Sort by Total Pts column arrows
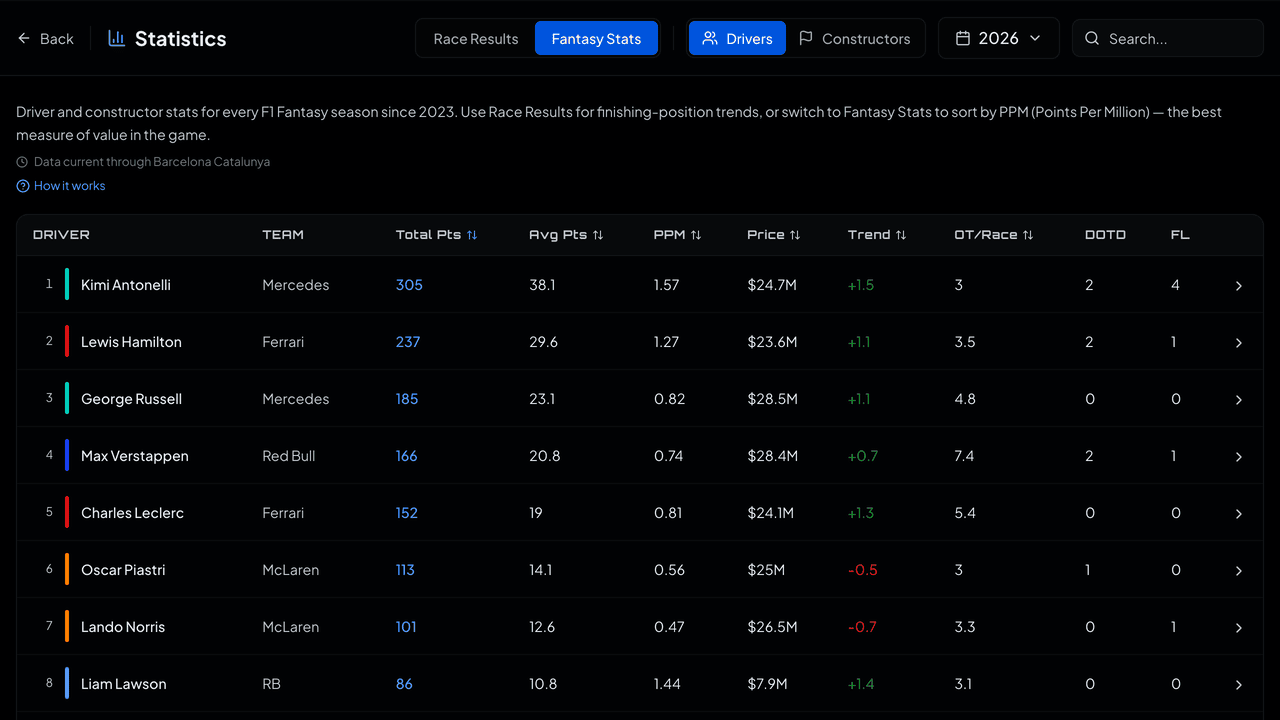 (x=472, y=235)
